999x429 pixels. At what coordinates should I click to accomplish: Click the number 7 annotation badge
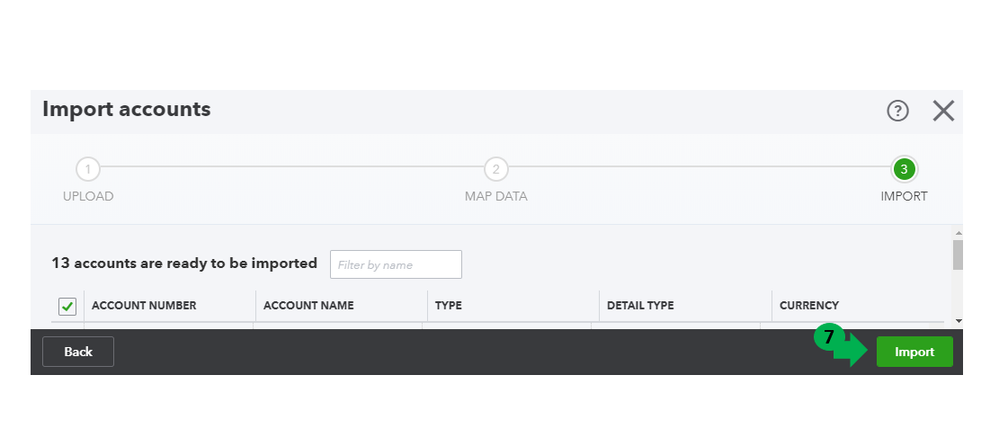point(827,338)
